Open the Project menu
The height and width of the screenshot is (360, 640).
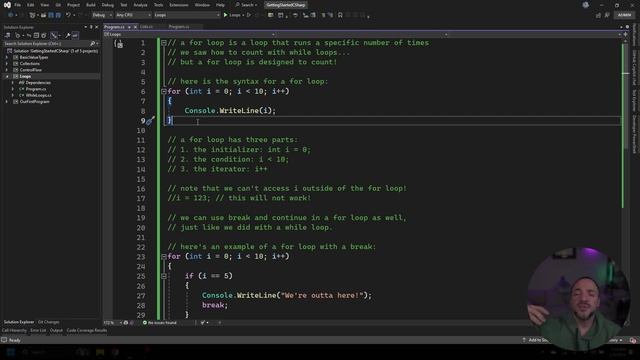pyautogui.click(x=73, y=5)
